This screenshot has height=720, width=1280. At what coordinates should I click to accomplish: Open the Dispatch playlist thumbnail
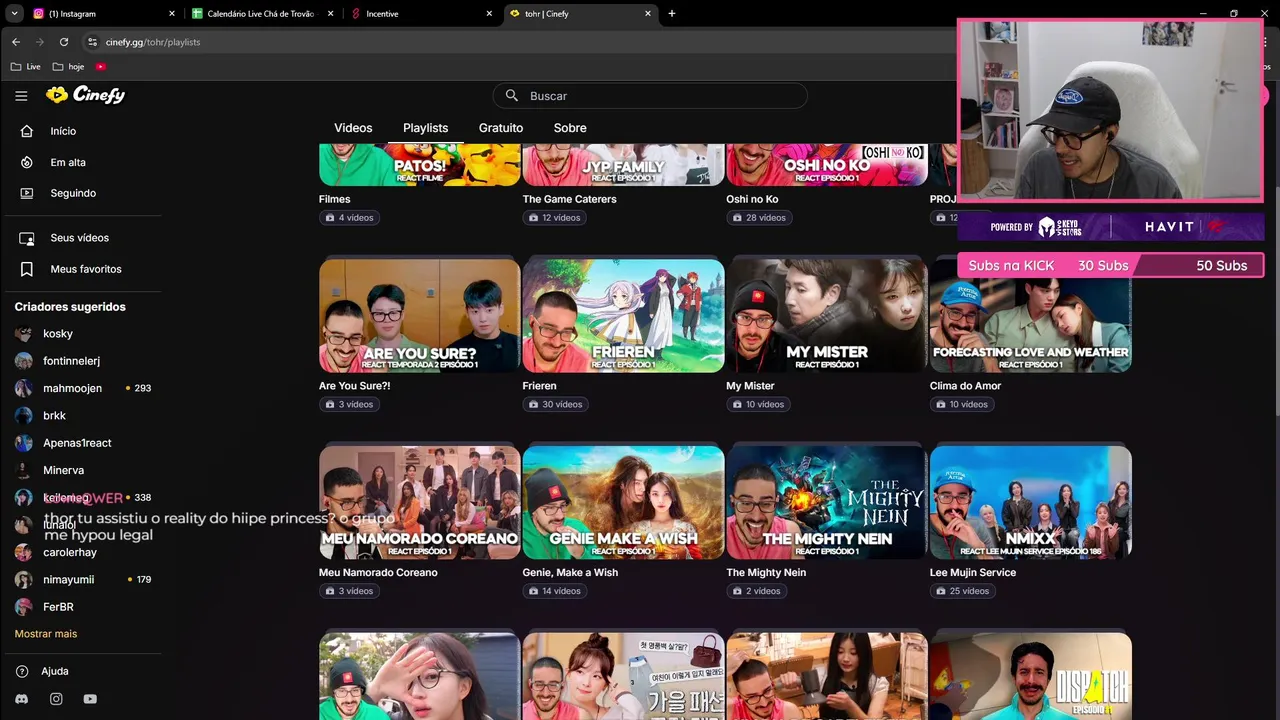coord(1031,676)
